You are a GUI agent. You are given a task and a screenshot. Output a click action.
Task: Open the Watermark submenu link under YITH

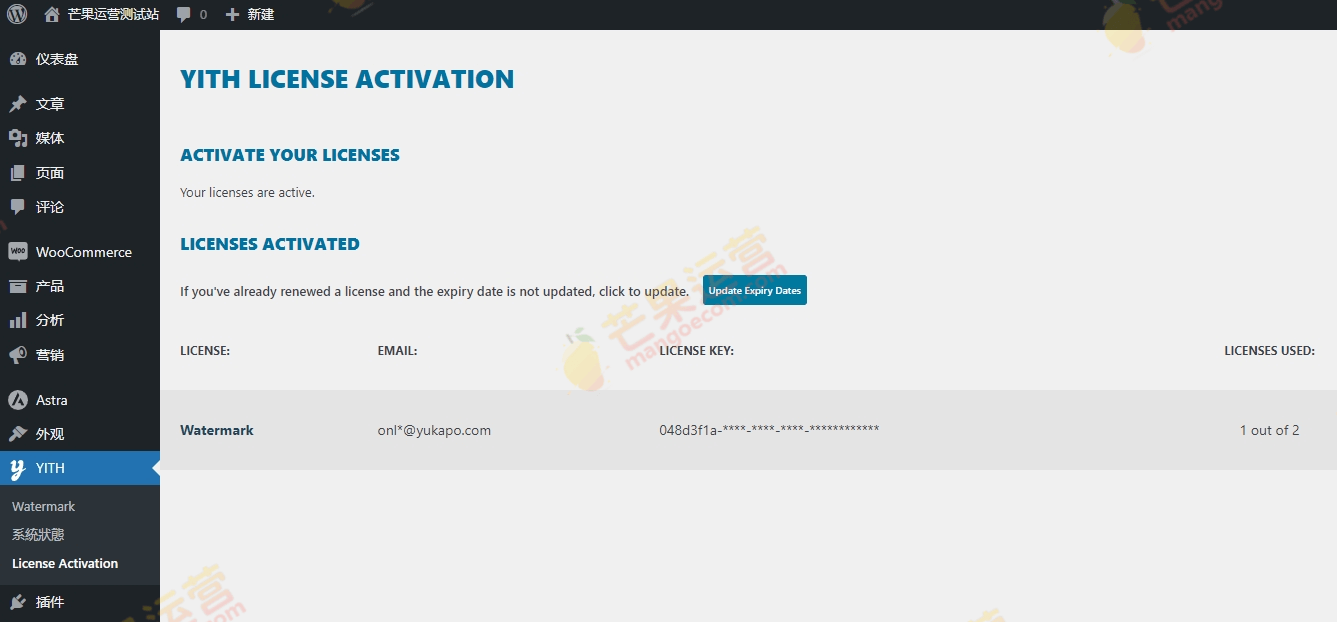point(44,507)
